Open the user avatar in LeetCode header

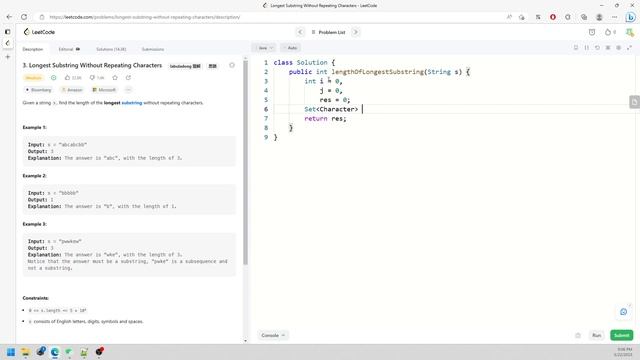[x=630, y=32]
